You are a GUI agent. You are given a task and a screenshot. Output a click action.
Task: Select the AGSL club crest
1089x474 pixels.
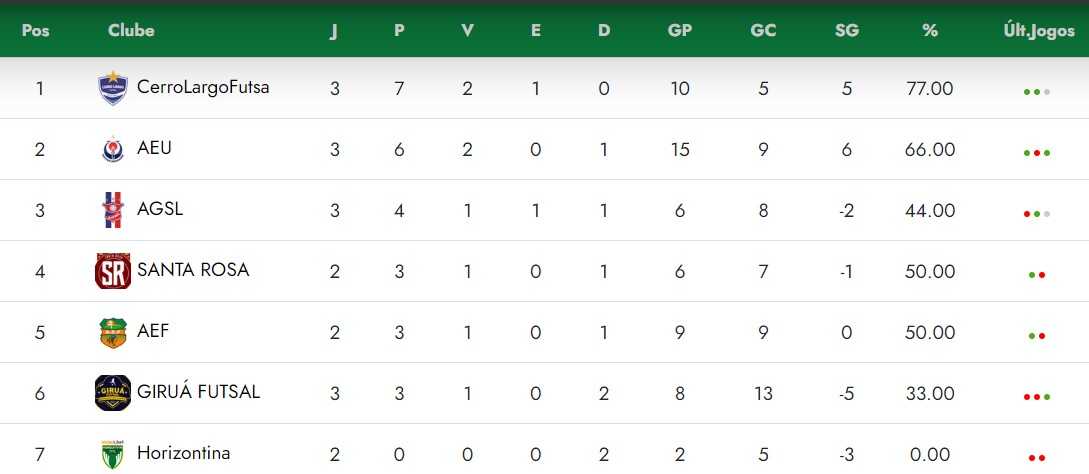point(113,210)
